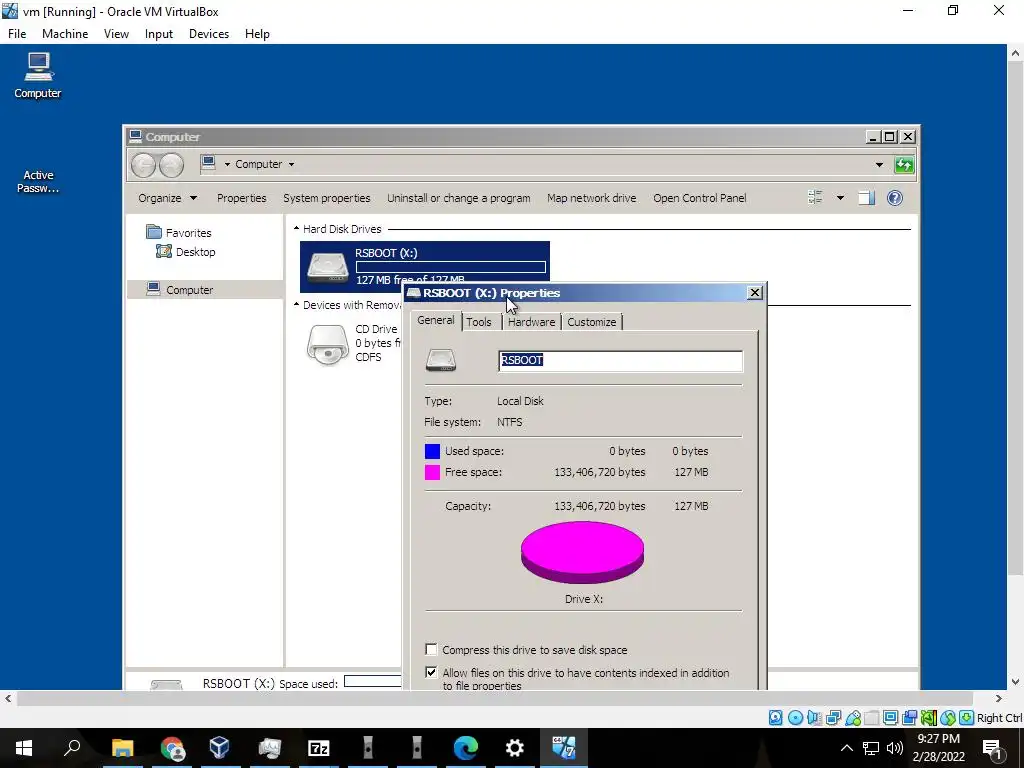Select Desktop under Favorites
The height and width of the screenshot is (768, 1024).
(x=186, y=251)
